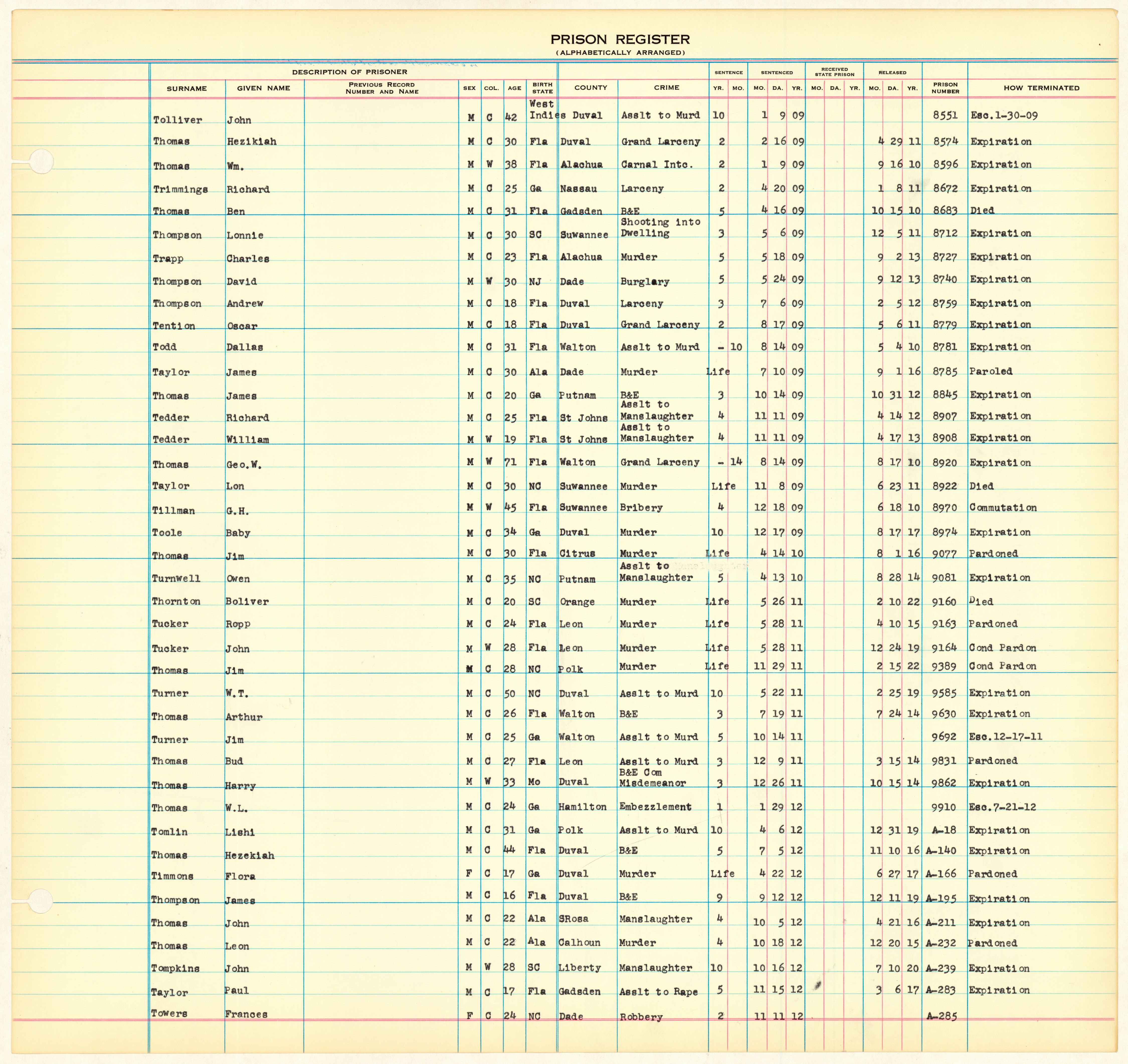Select given name Baby
Viewport: 1128px width, 1064px height.
[x=238, y=533]
